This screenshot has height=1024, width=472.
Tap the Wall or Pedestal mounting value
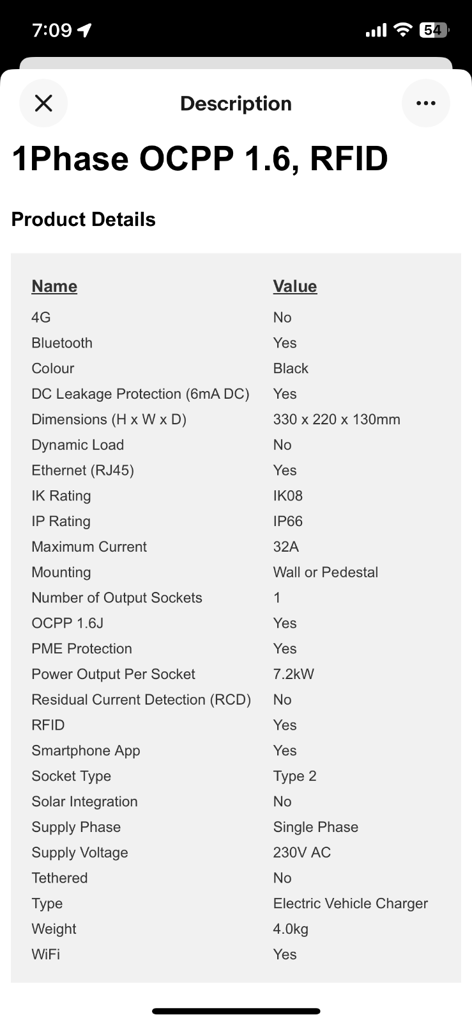pyautogui.click(x=325, y=572)
